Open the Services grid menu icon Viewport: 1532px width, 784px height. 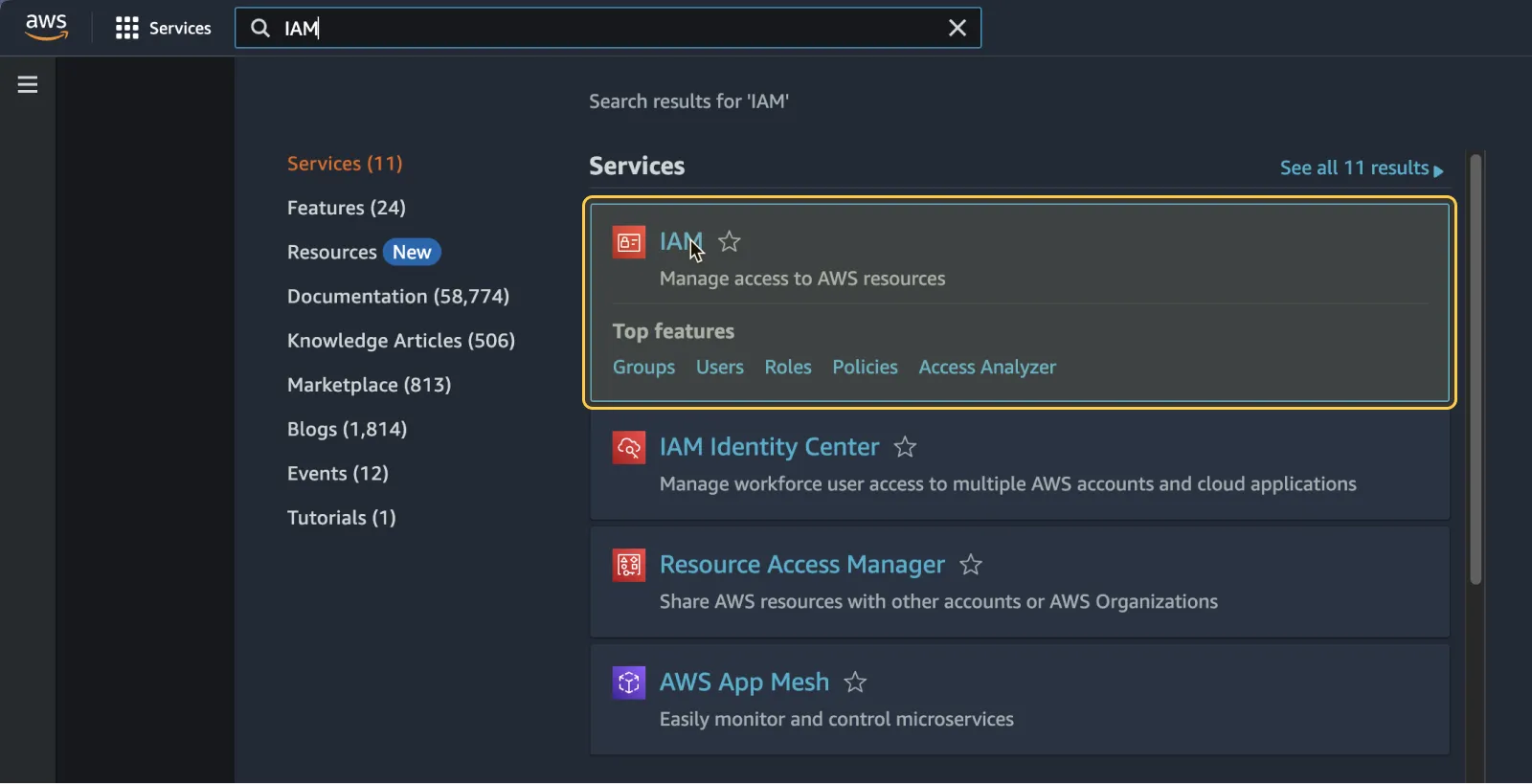[x=127, y=28]
